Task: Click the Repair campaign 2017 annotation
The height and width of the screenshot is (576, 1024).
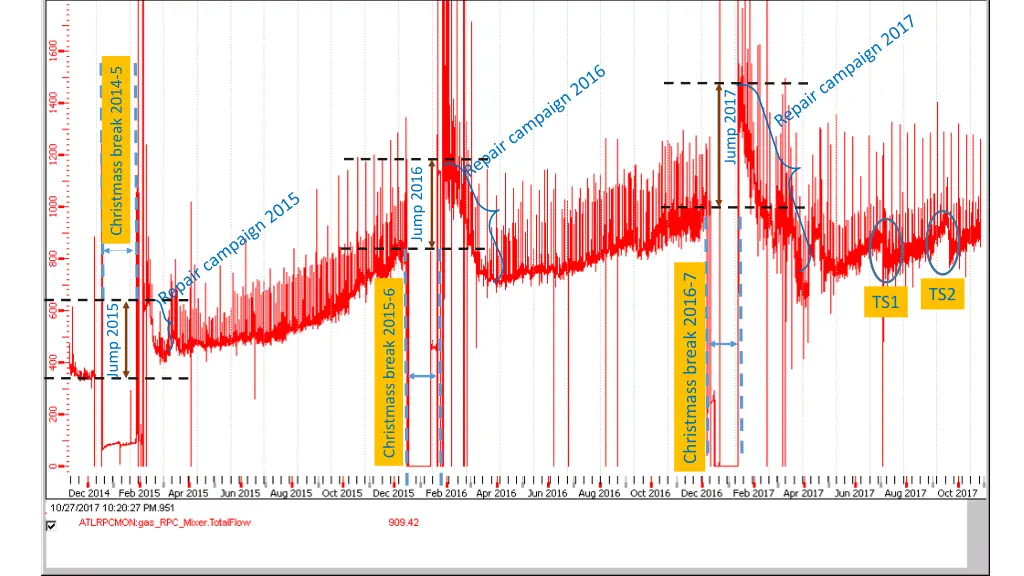Action: coord(846,72)
